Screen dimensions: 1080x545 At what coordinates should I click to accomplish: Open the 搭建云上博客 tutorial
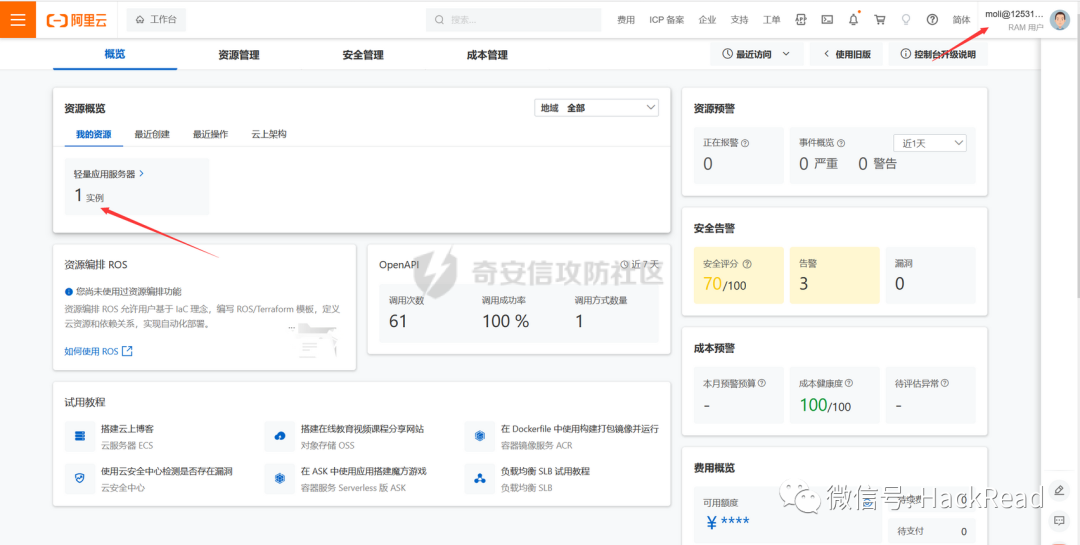tap(127, 429)
